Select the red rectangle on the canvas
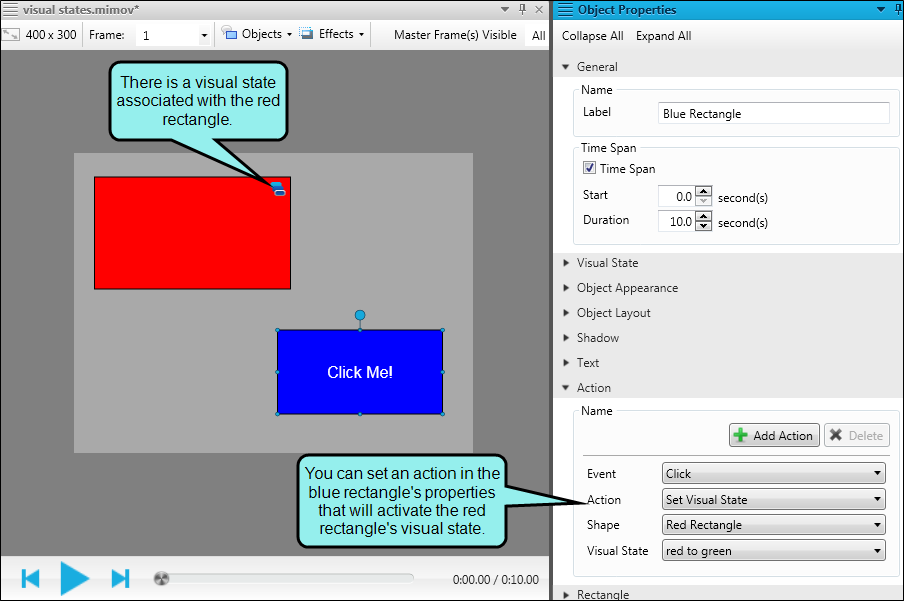Viewport: 904px width, 601px height. tap(193, 233)
